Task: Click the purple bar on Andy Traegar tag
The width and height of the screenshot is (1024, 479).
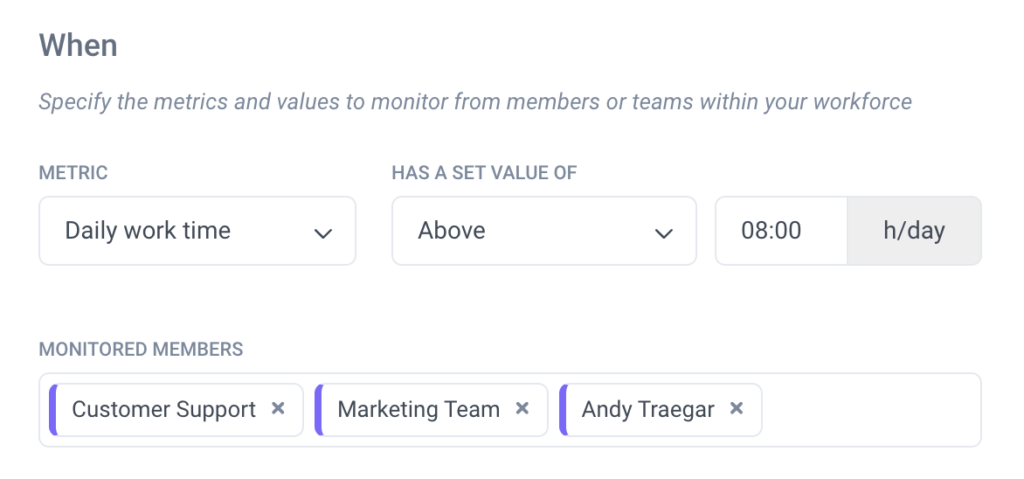Action: 563,410
